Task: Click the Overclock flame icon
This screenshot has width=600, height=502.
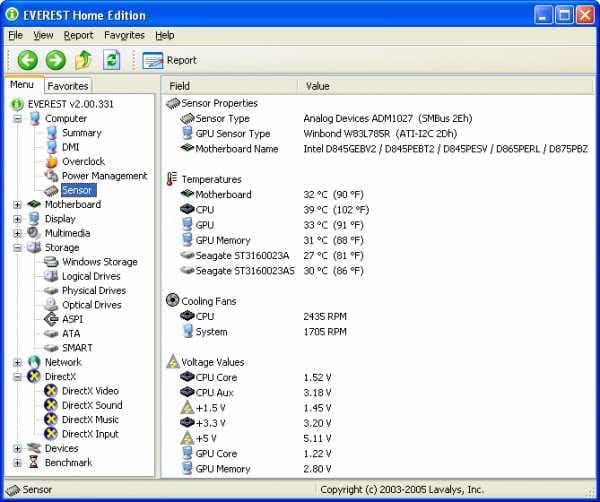Action: (x=52, y=161)
